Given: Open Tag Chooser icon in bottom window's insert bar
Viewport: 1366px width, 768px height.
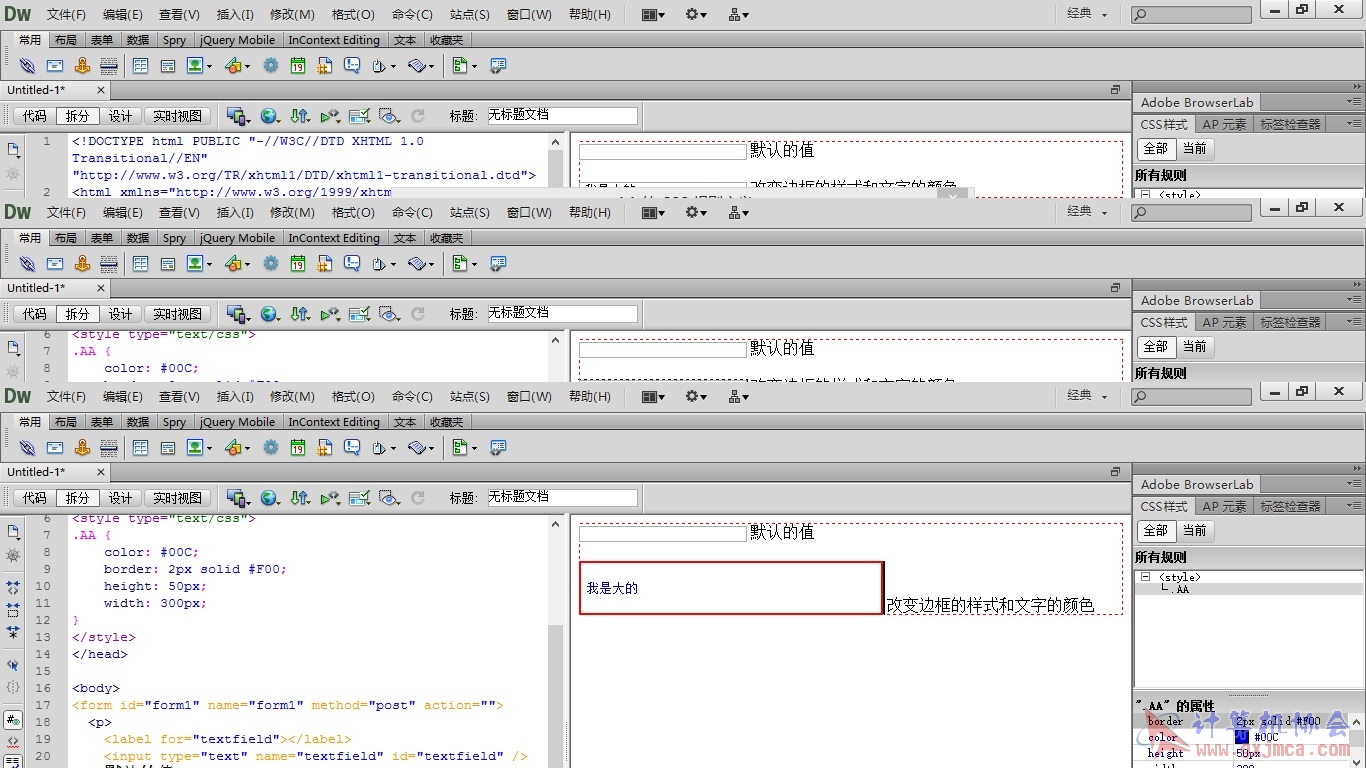Looking at the screenshot, I should click(498, 448).
